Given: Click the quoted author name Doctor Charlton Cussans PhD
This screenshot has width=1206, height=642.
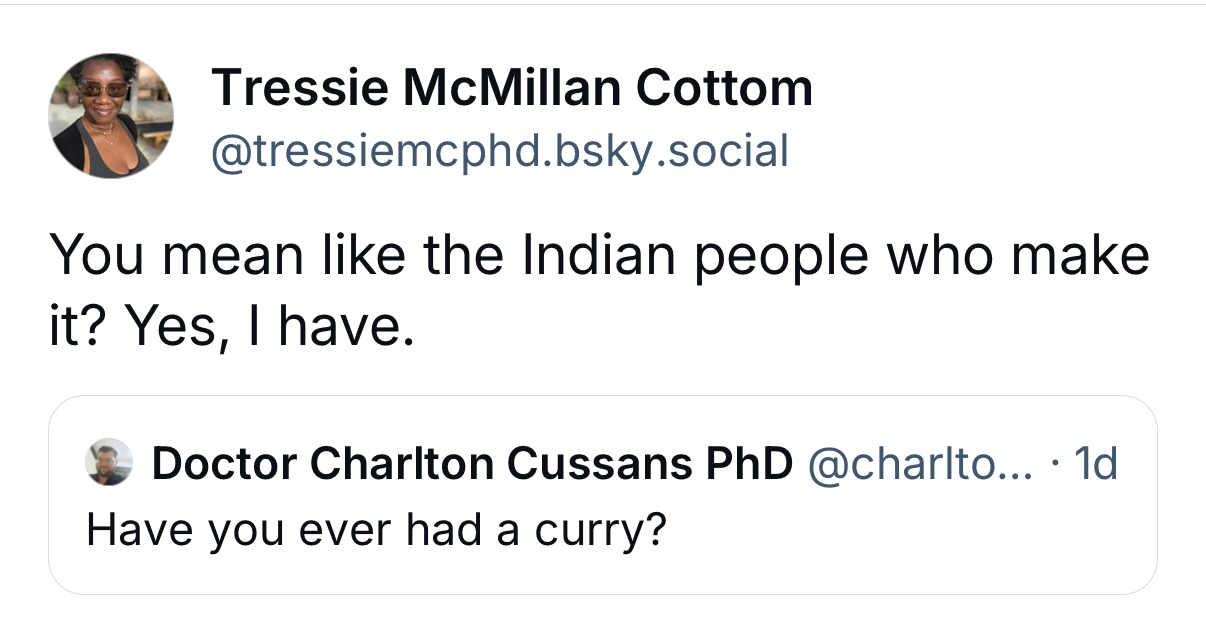Looking at the screenshot, I should pos(472,463).
